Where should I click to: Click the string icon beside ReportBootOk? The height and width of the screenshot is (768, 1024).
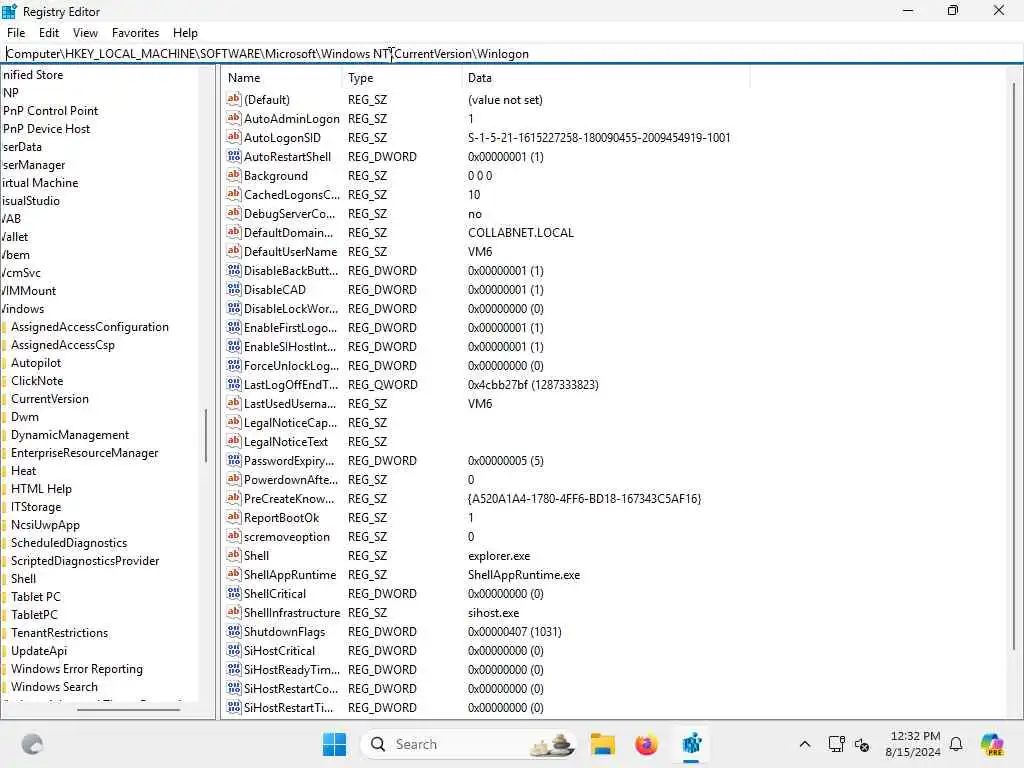[x=234, y=517]
